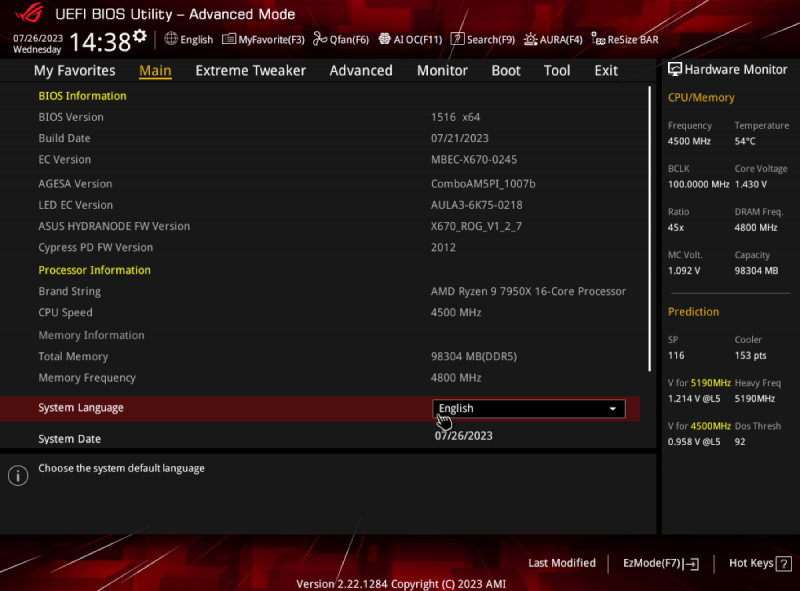Go to the Monitor tab
Screen dimensions: 800x591
[442, 70]
